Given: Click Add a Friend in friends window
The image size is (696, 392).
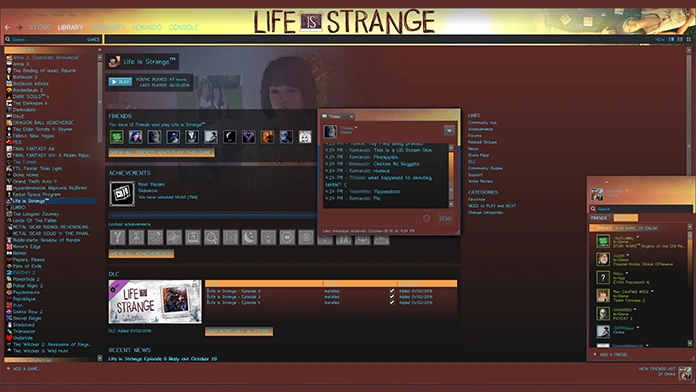Looking at the screenshot, I should click(x=611, y=355).
